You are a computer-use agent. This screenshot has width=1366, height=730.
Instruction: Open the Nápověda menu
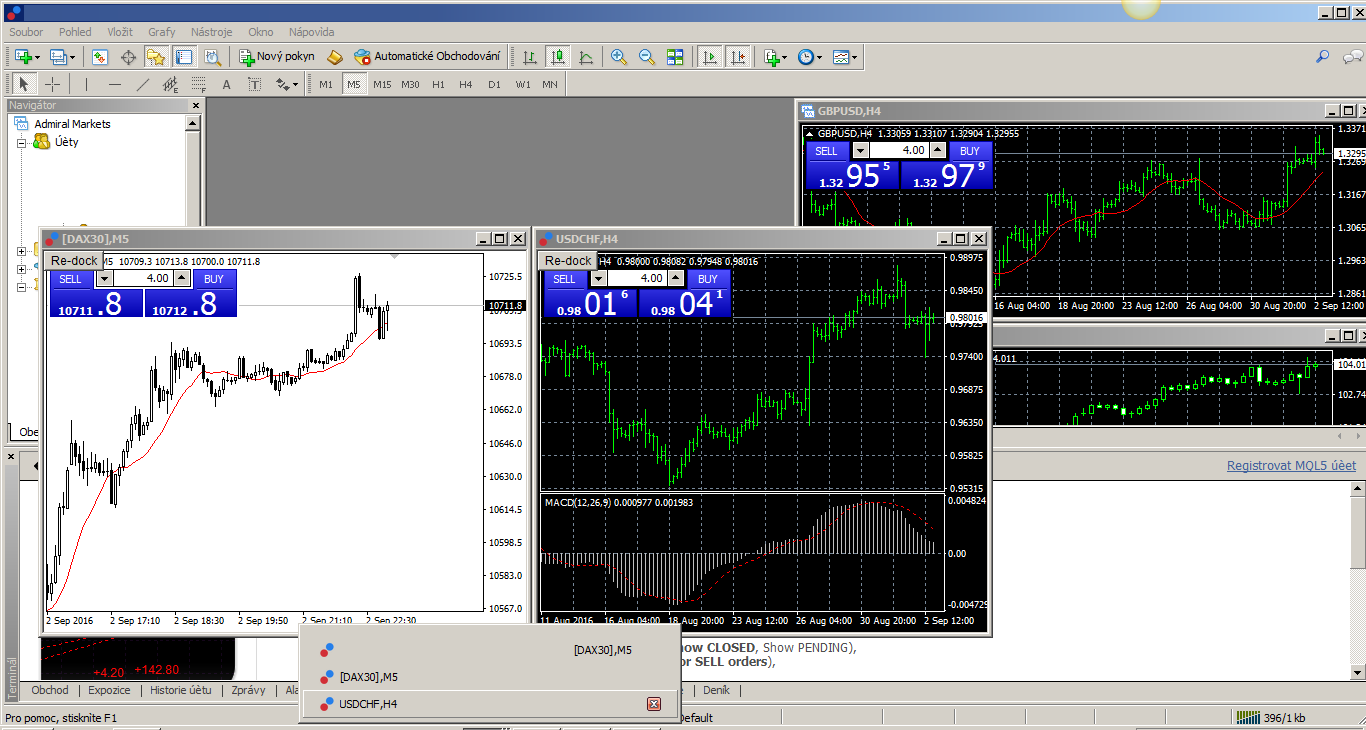tap(311, 32)
